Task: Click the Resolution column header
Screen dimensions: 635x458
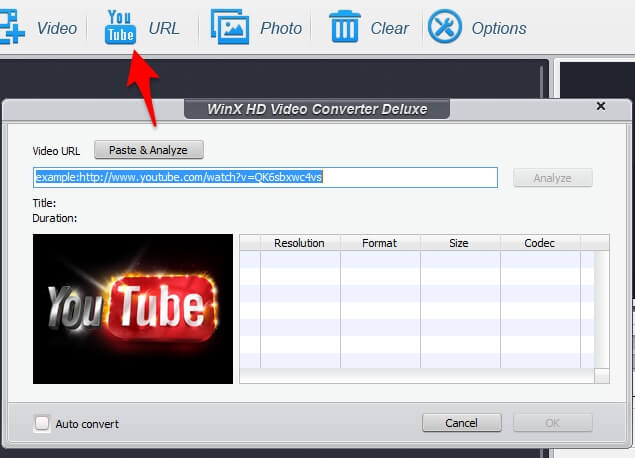Action: [300, 243]
